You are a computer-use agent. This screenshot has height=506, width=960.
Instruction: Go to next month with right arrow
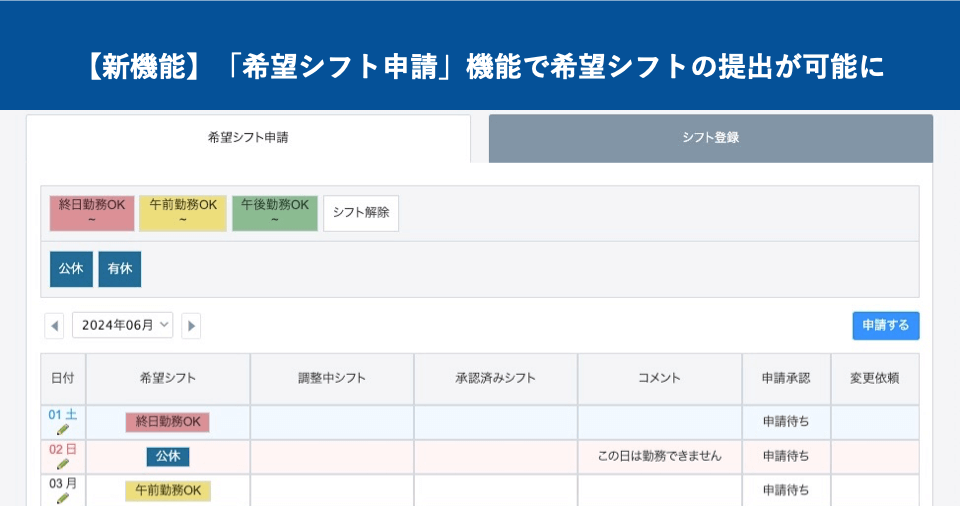191,326
